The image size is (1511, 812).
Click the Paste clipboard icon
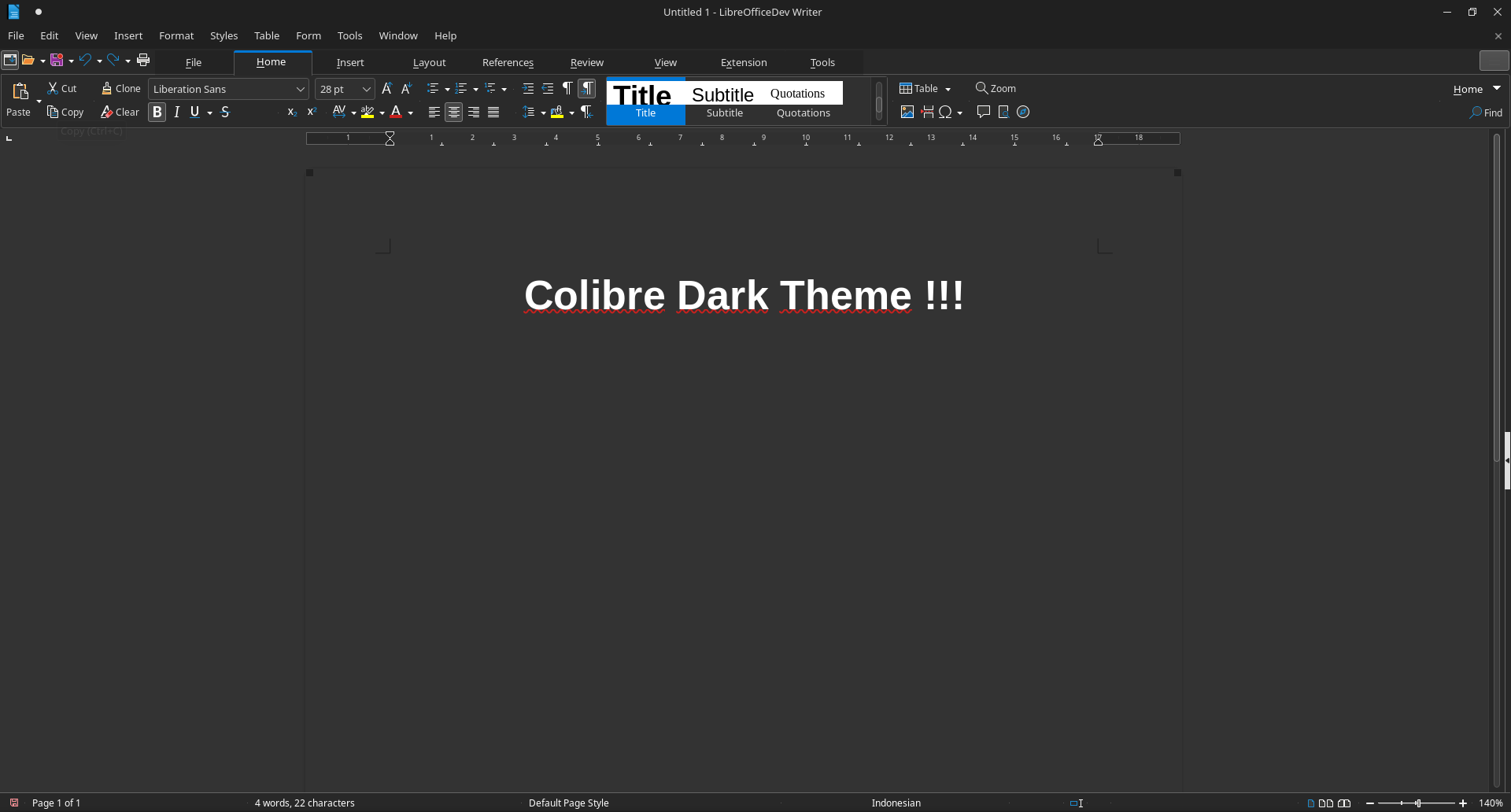20,90
